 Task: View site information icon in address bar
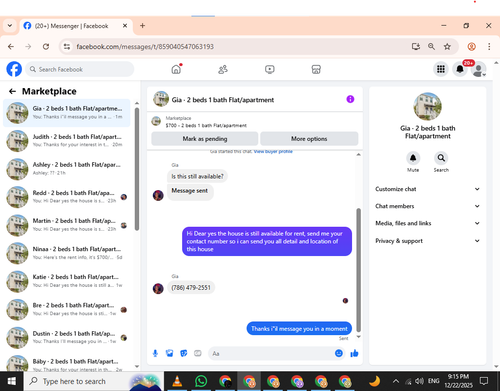67,46
